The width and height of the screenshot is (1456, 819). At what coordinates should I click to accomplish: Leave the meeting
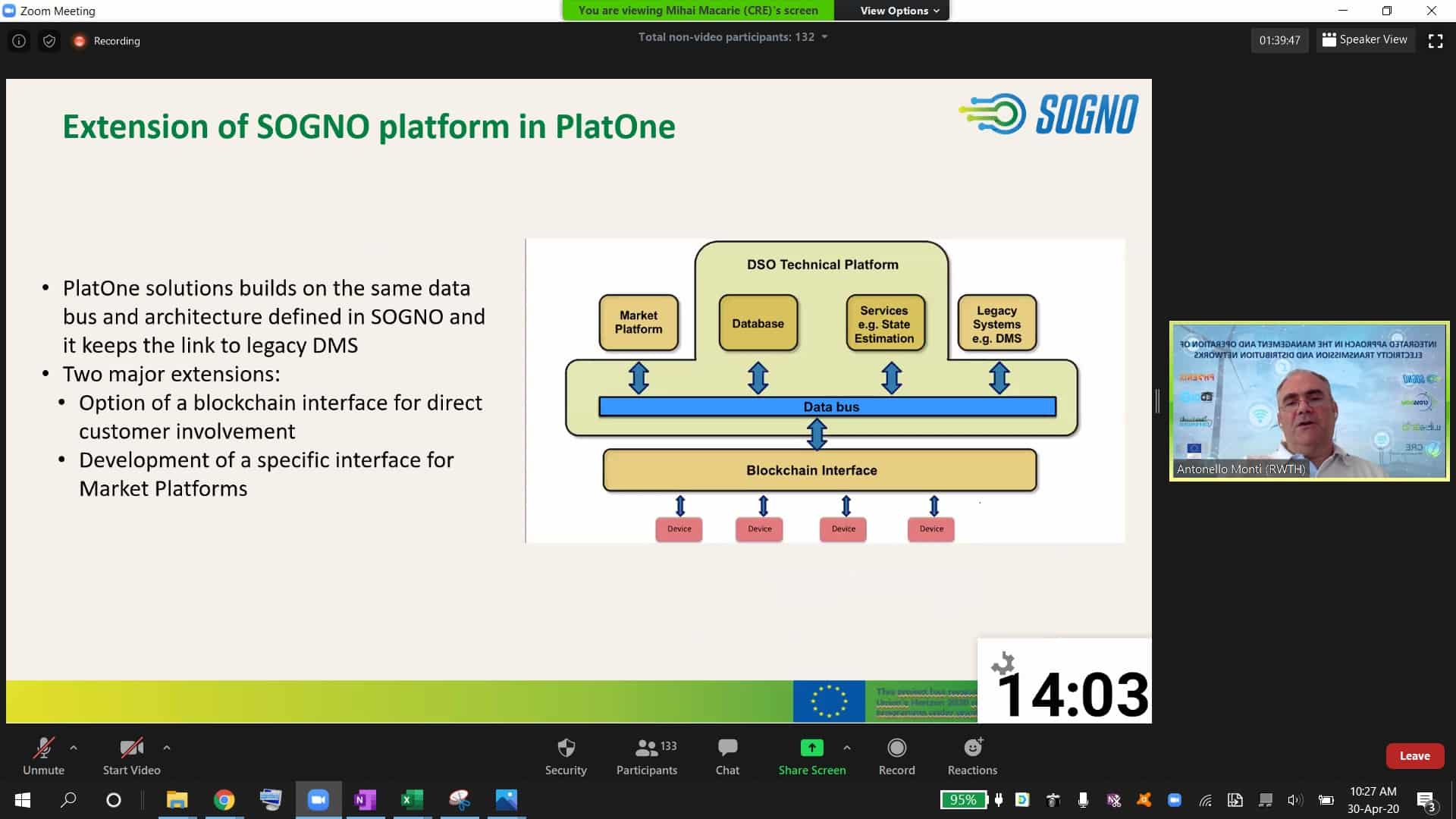pyautogui.click(x=1414, y=756)
